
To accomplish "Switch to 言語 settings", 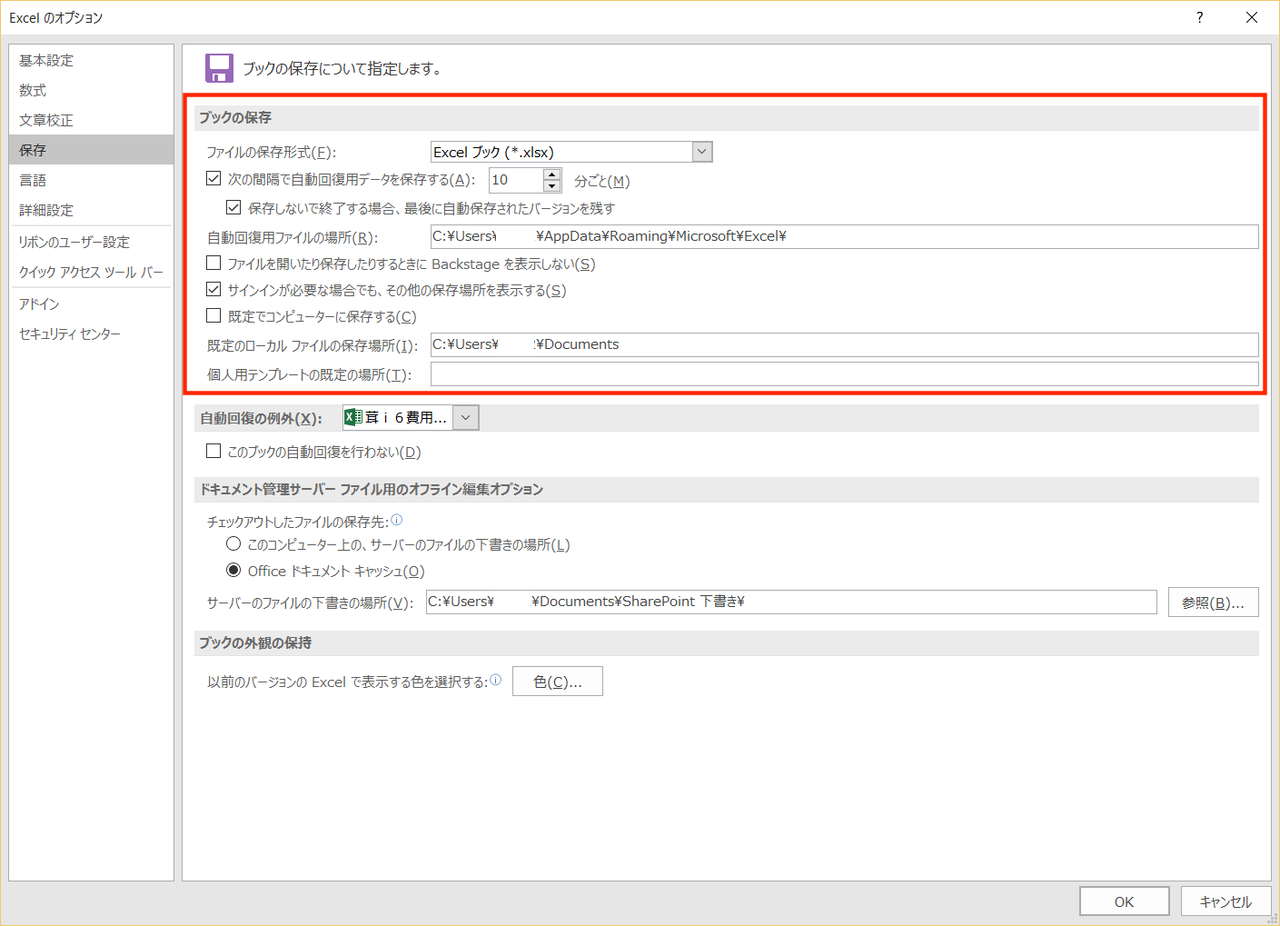I will [91, 181].
